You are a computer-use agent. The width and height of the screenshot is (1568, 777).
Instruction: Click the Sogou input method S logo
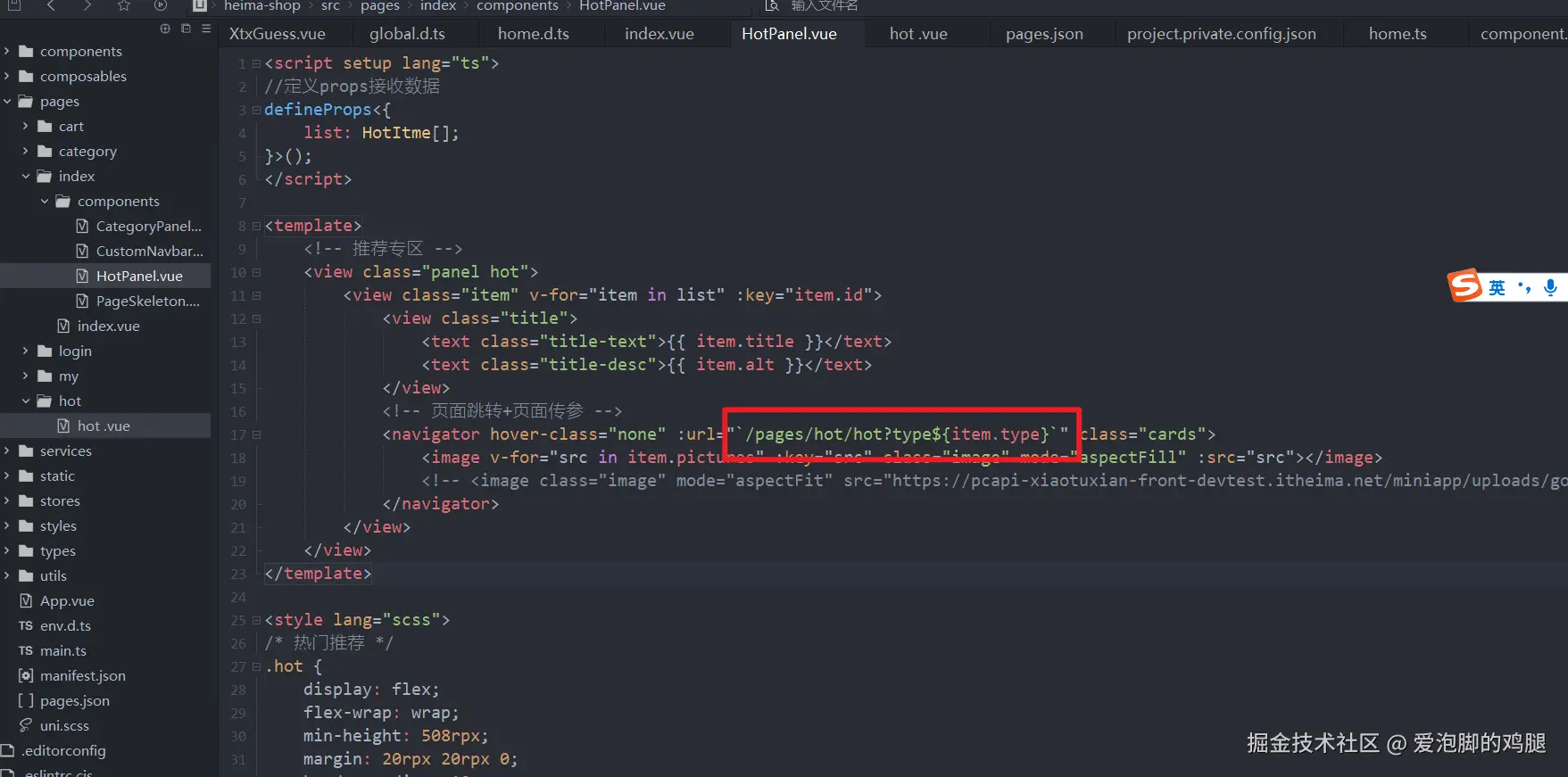[1465, 285]
